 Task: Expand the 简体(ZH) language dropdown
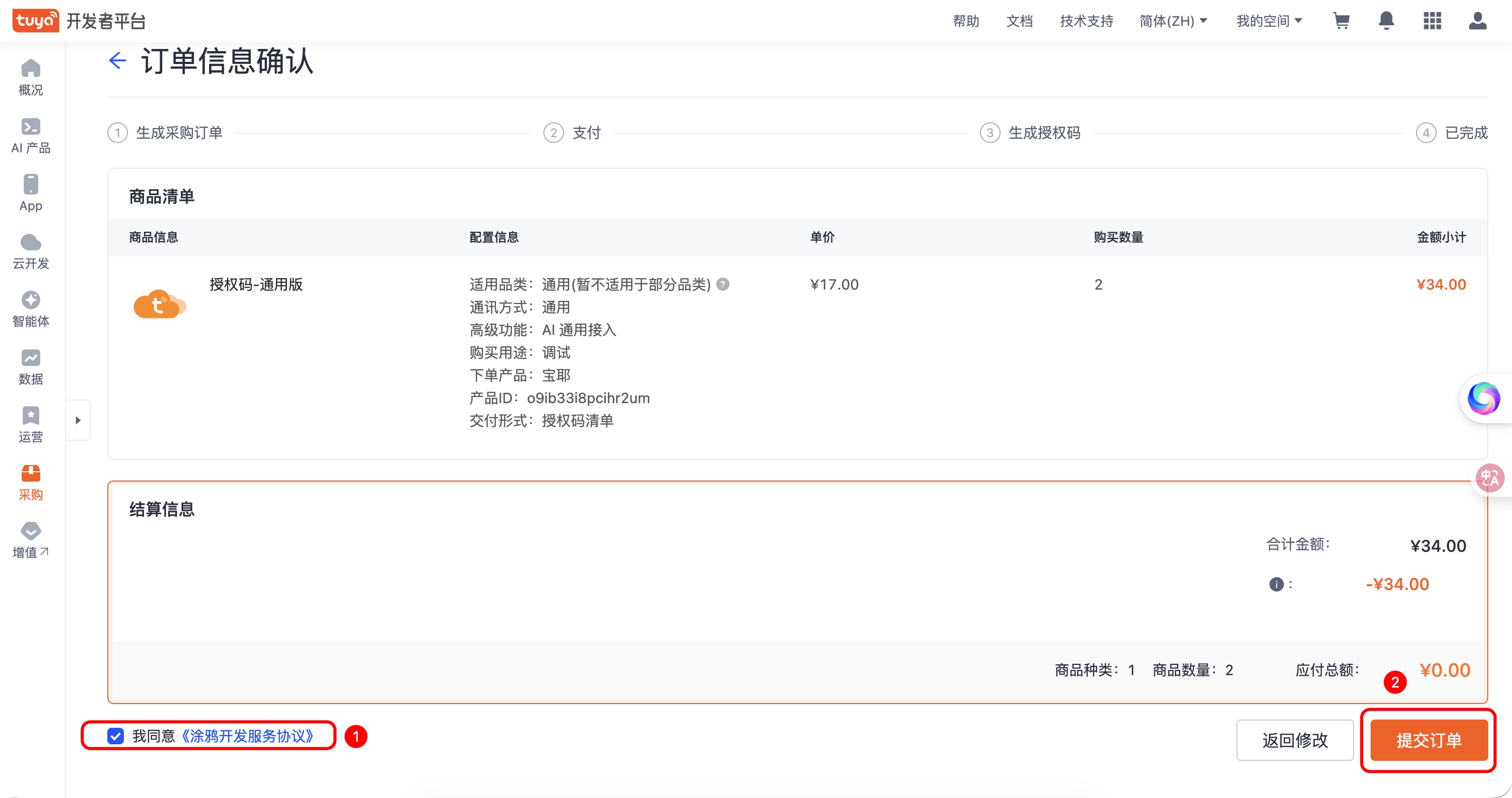1173,21
